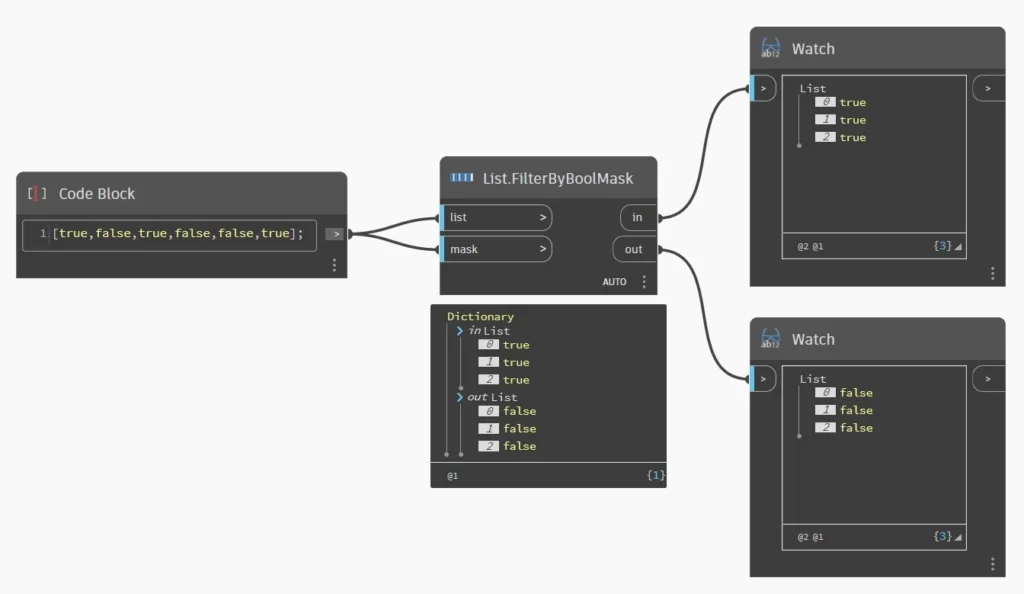Click the top Watch node output port
1024x594 pixels.
[989, 88]
